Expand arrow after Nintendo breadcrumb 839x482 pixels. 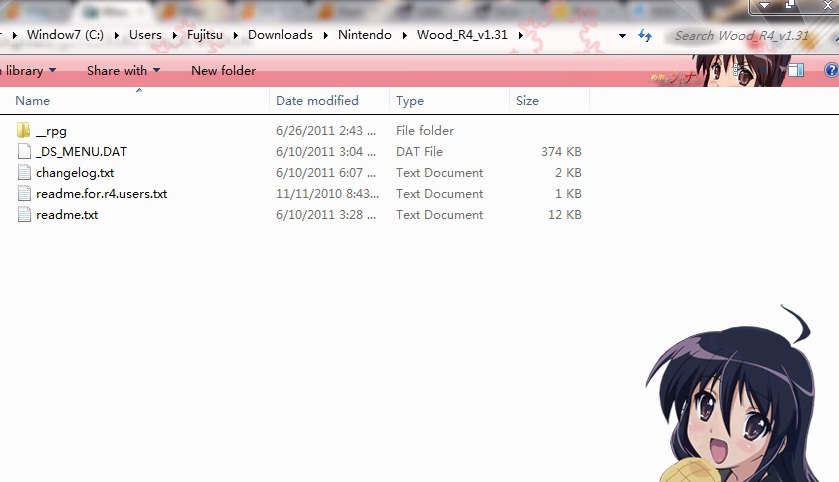click(x=405, y=35)
